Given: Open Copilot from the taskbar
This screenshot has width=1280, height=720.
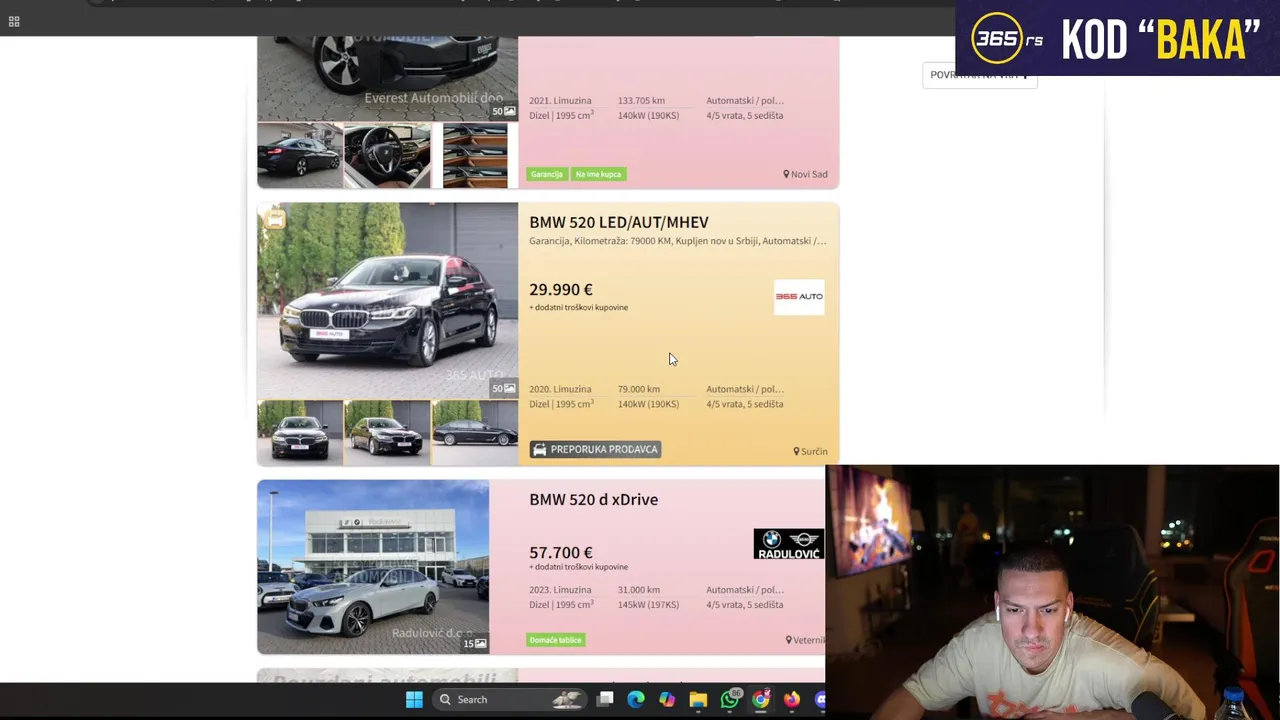Looking at the screenshot, I should 667,699.
